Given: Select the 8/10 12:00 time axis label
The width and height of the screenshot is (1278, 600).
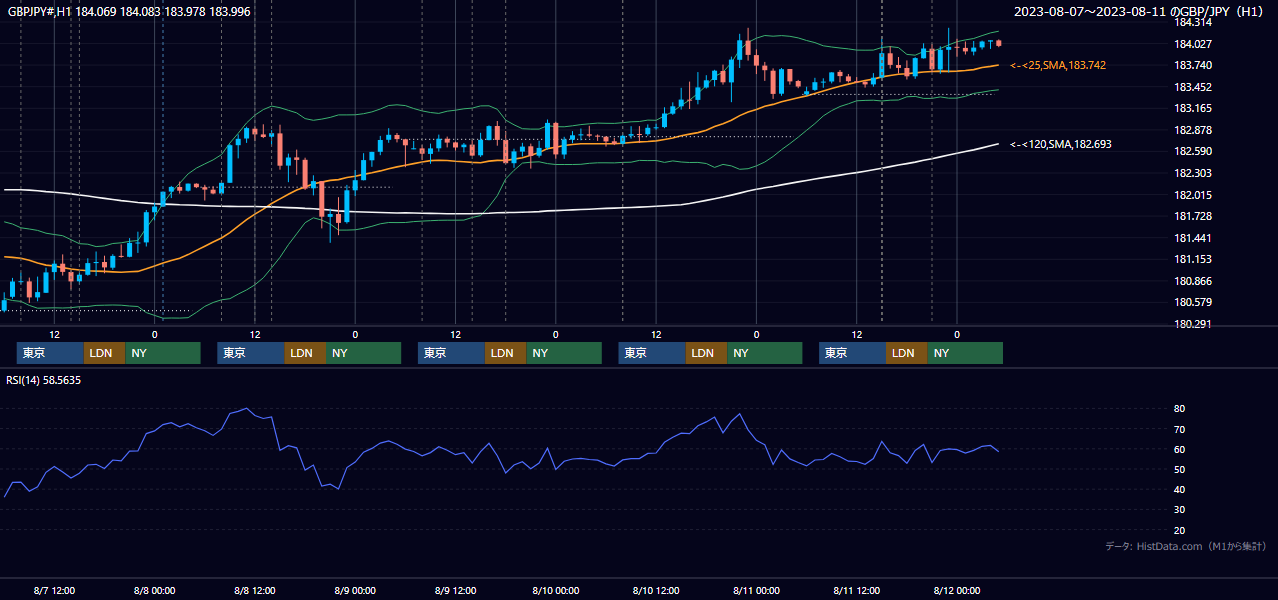Looking at the screenshot, I should (x=655, y=591).
